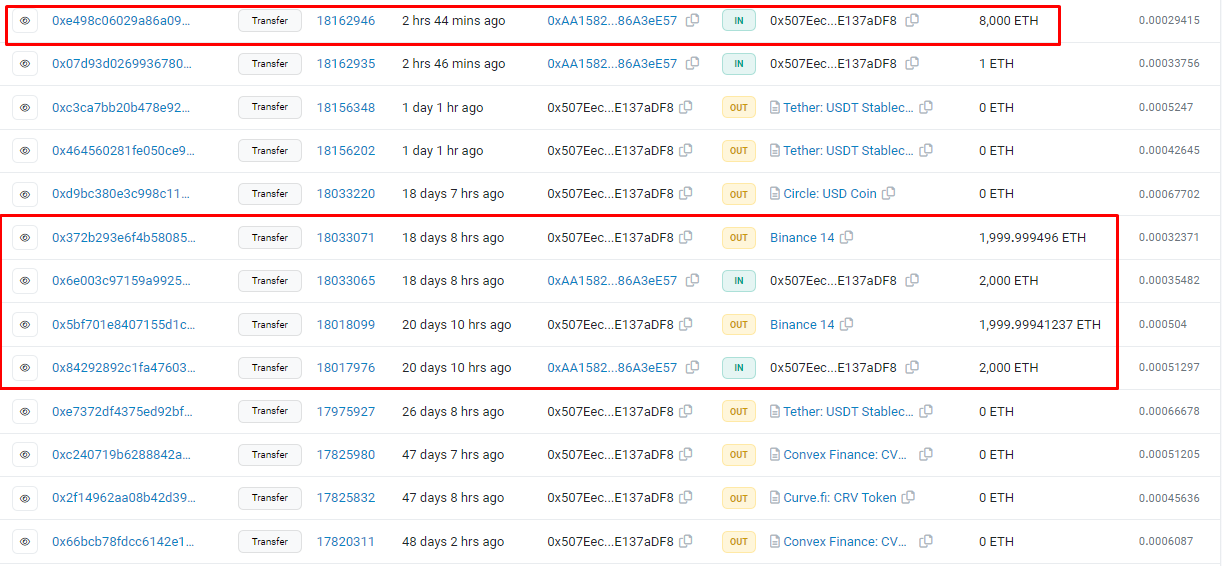This screenshot has width=1222, height=566.
Task: Copy the Circle: USD Coin address
Action: point(888,194)
